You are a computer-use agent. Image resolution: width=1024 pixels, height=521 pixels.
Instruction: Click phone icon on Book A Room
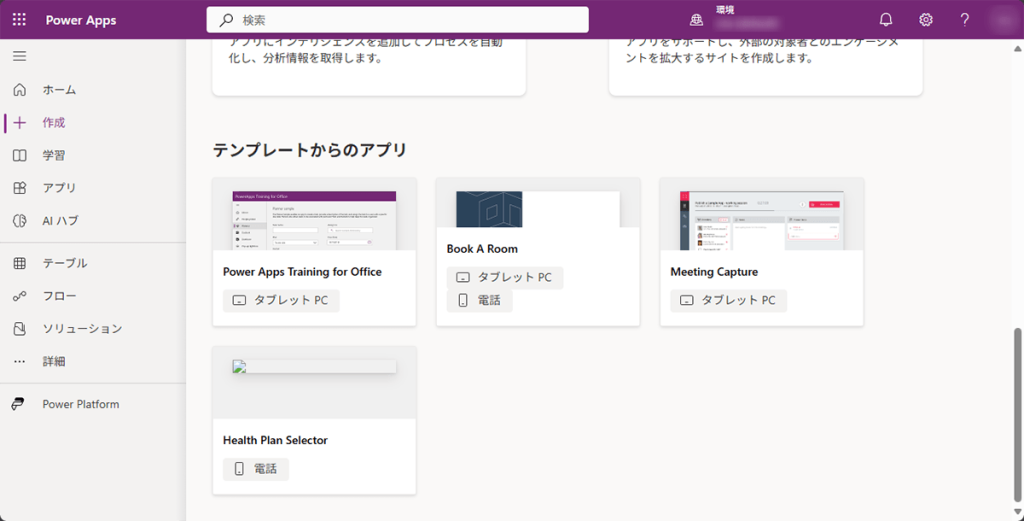coord(462,300)
